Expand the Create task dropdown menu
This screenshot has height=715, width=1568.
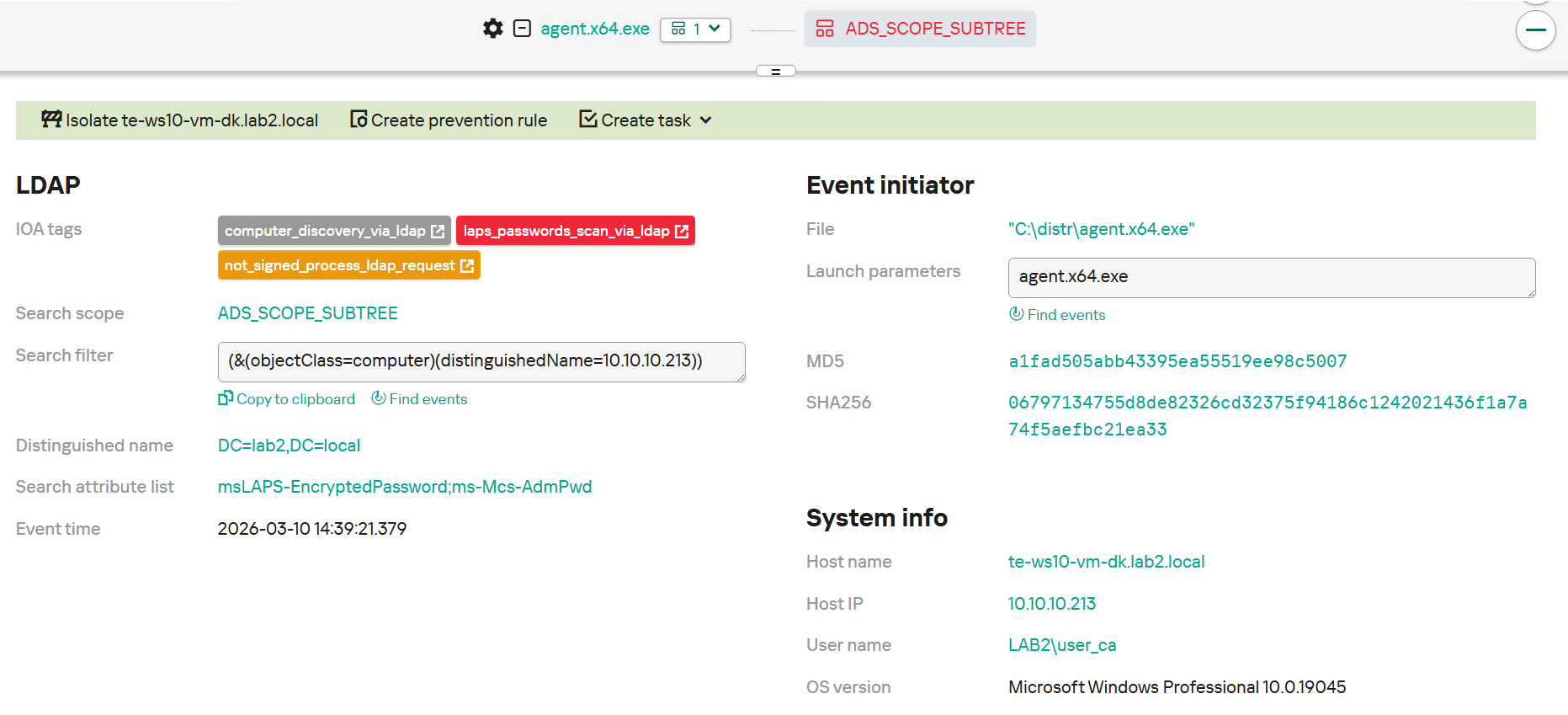click(646, 120)
